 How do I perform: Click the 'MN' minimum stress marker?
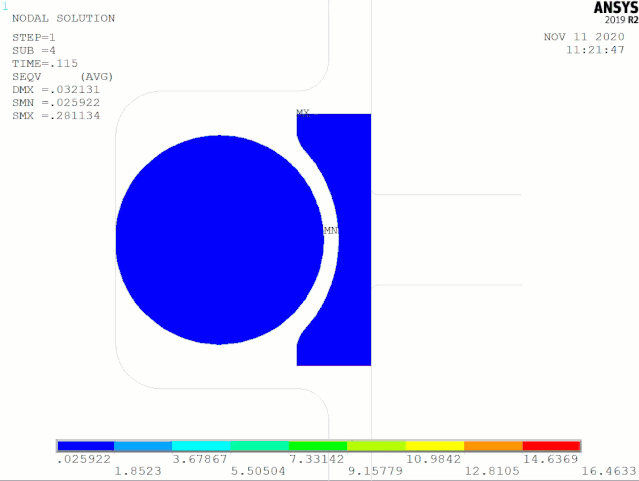pos(331,231)
